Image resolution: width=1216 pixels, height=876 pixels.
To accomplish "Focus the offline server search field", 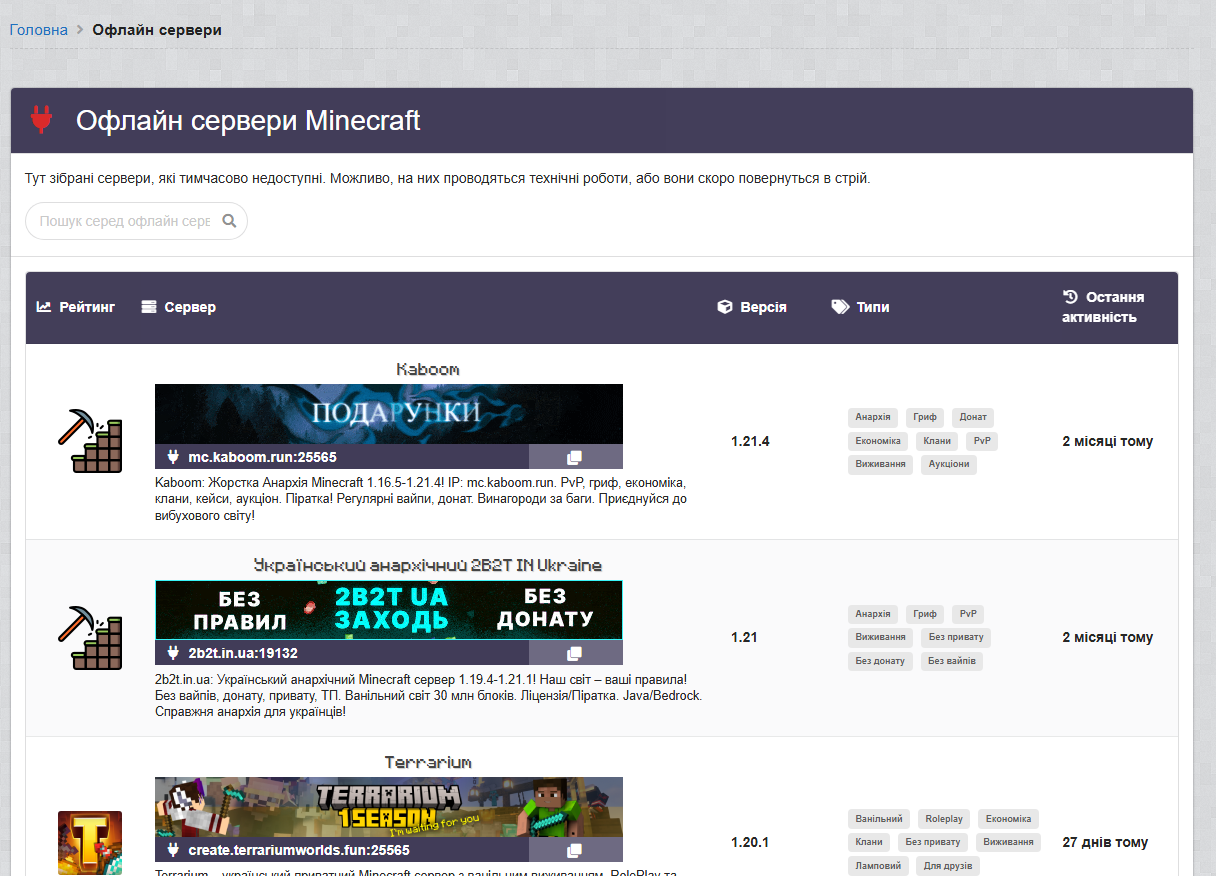I will [x=136, y=221].
